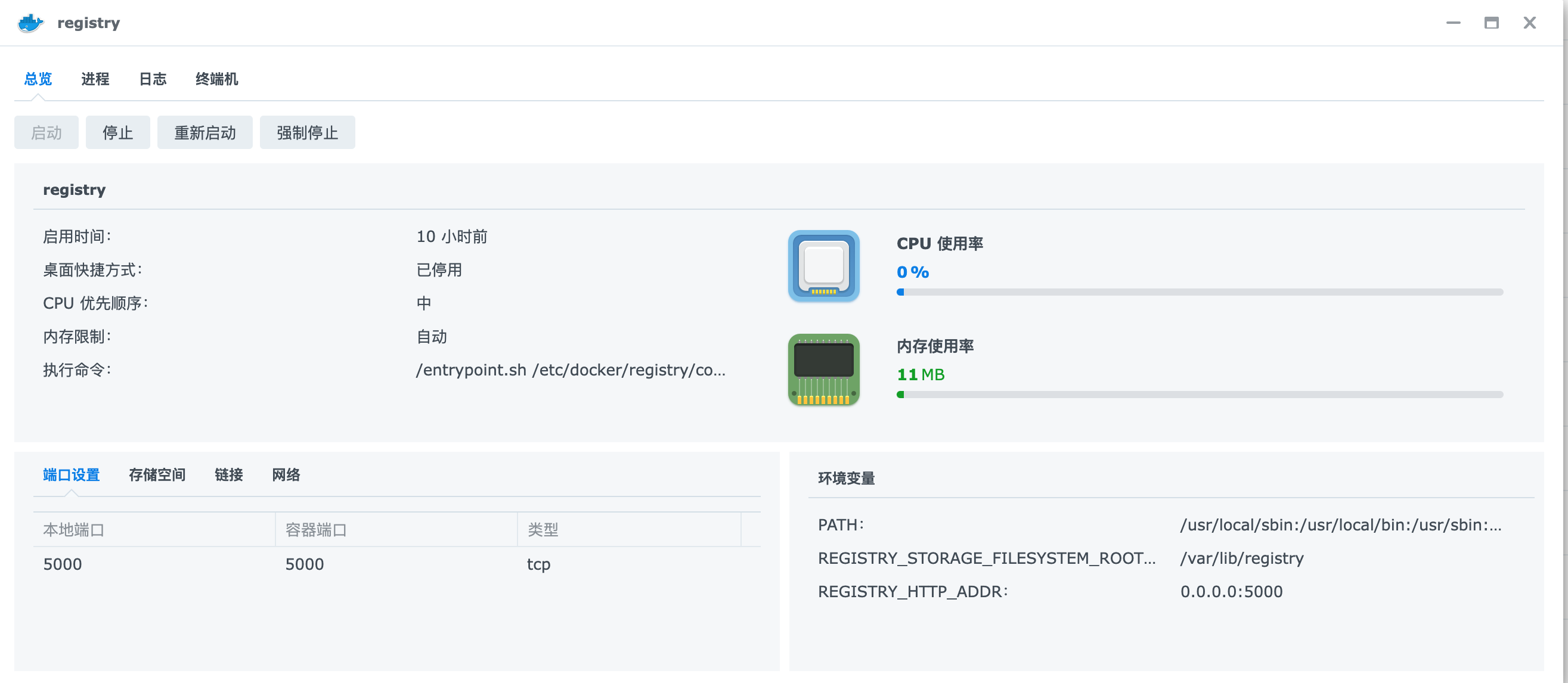Click the CPU 使用率 heading
1568x683 pixels.
[940, 244]
